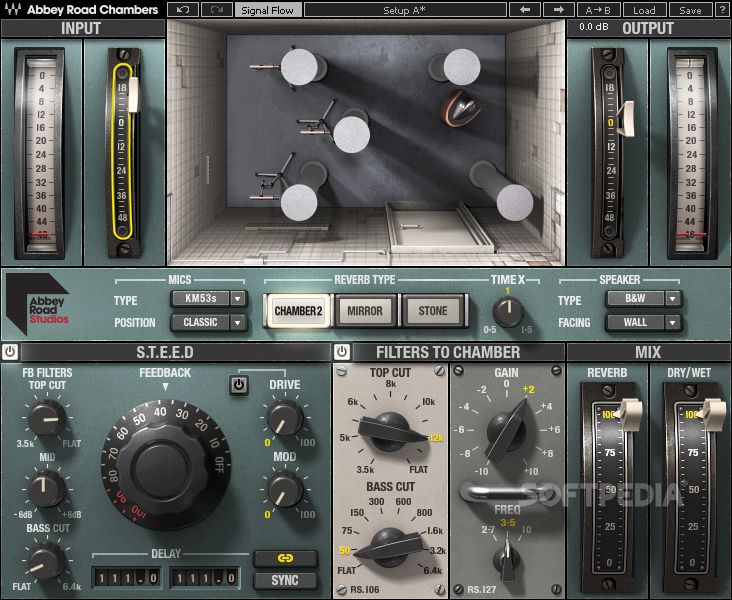Click the left delay time field

click(127, 579)
